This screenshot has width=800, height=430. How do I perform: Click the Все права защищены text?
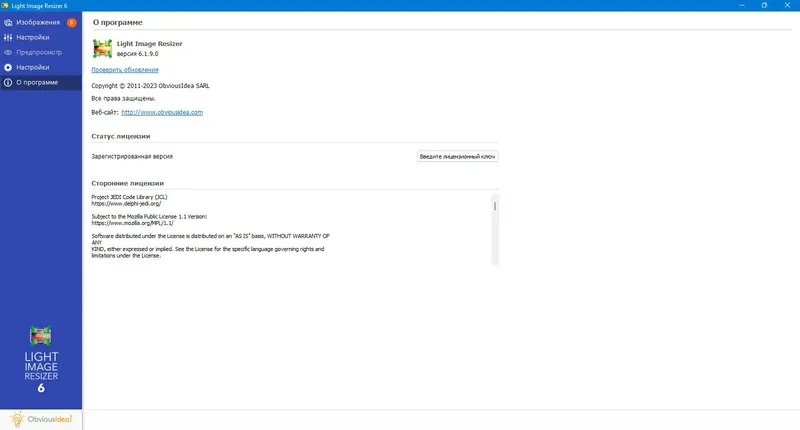[x=123, y=98]
